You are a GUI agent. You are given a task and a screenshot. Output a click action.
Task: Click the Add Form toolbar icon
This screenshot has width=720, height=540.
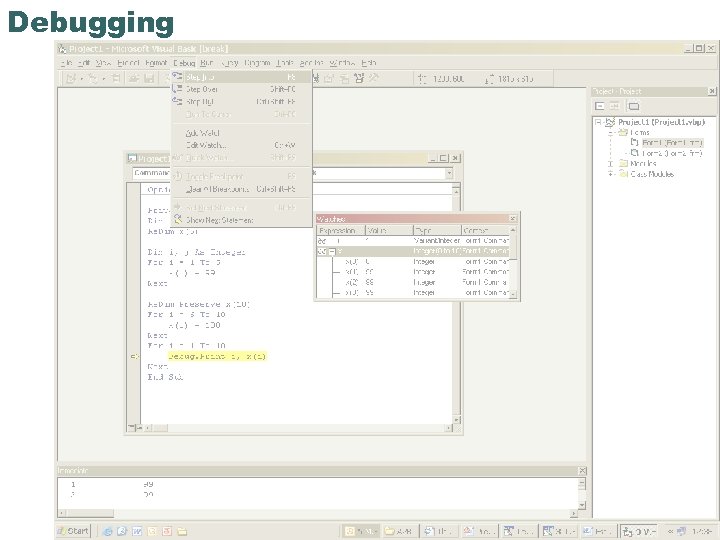pyautogui.click(x=93, y=79)
